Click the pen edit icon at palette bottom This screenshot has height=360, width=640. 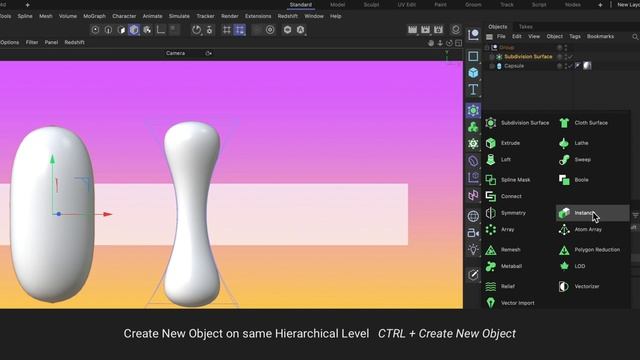coord(473,275)
